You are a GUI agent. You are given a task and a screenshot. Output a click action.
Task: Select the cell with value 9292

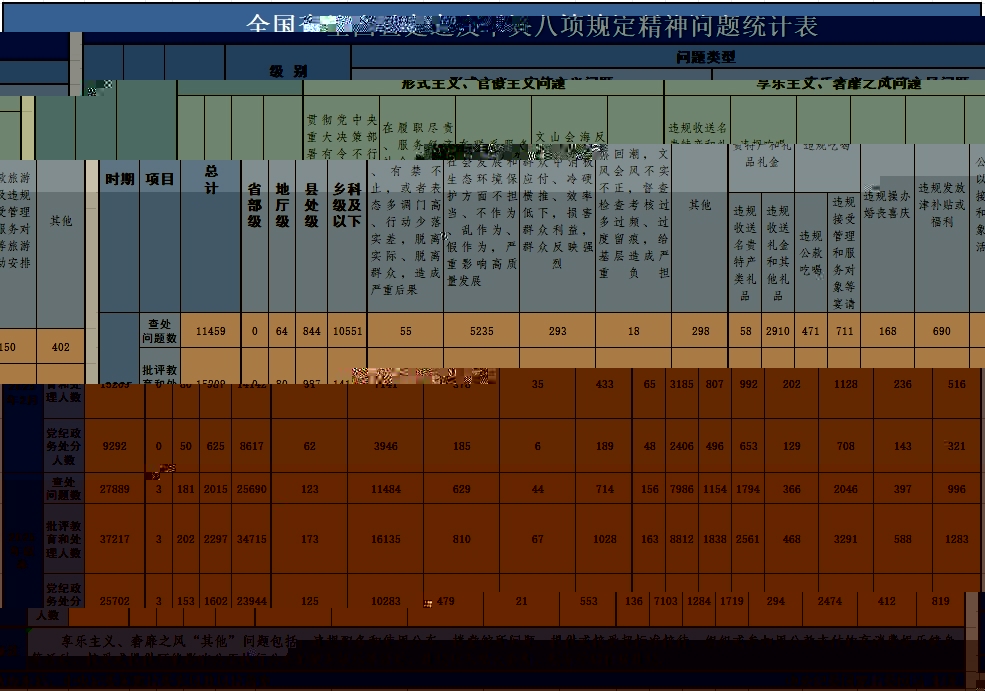point(114,446)
